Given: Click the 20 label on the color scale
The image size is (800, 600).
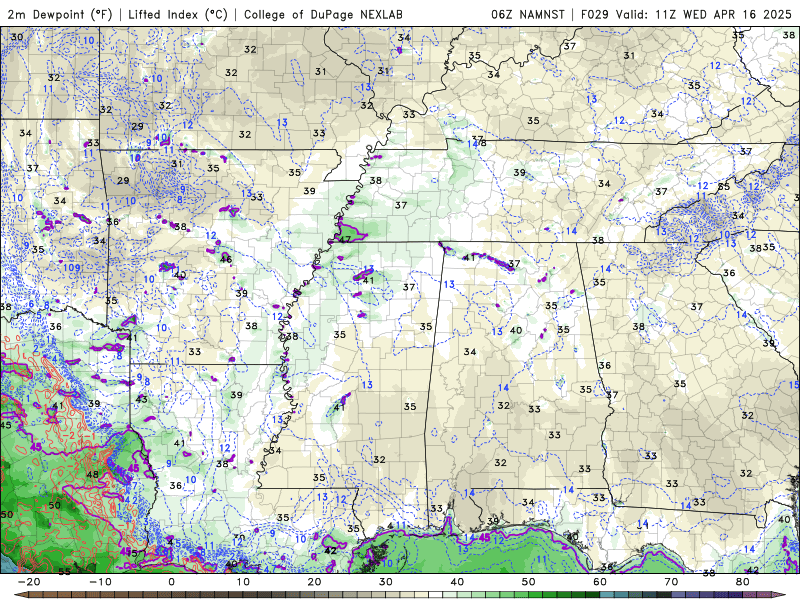Looking at the screenshot, I should pyautogui.click(x=314, y=582).
